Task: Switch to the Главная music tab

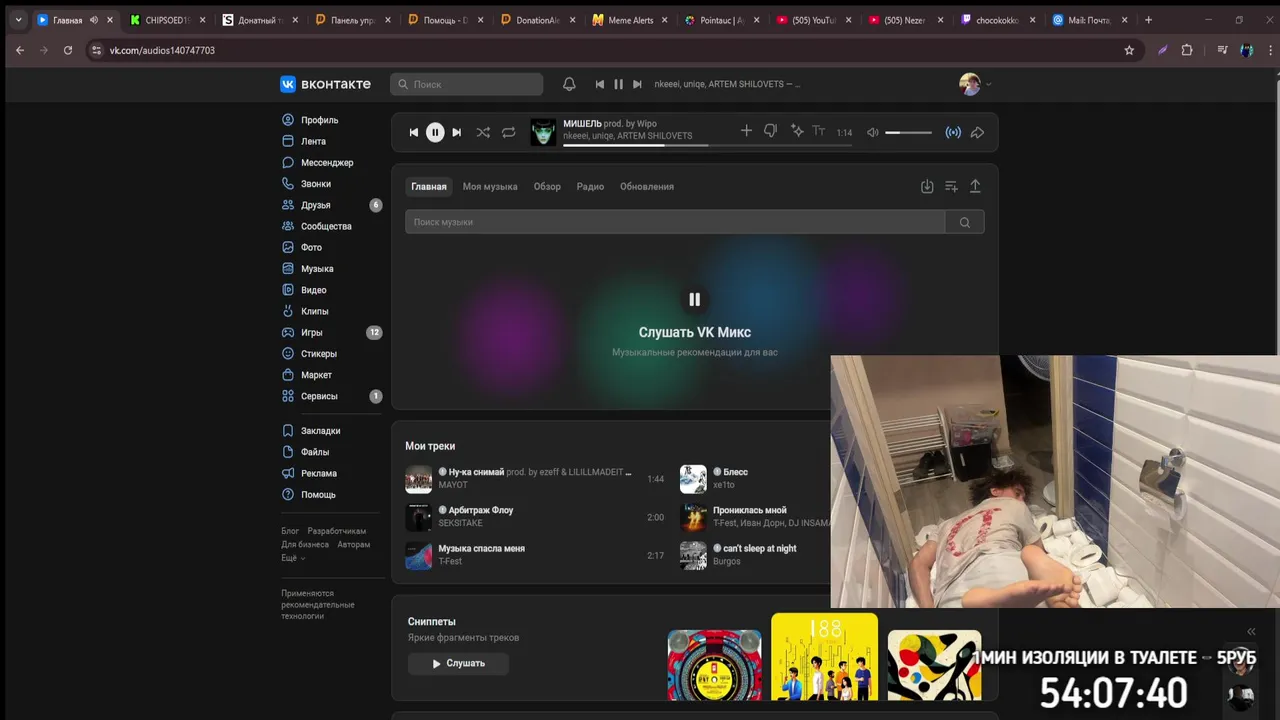Action: 429,187
